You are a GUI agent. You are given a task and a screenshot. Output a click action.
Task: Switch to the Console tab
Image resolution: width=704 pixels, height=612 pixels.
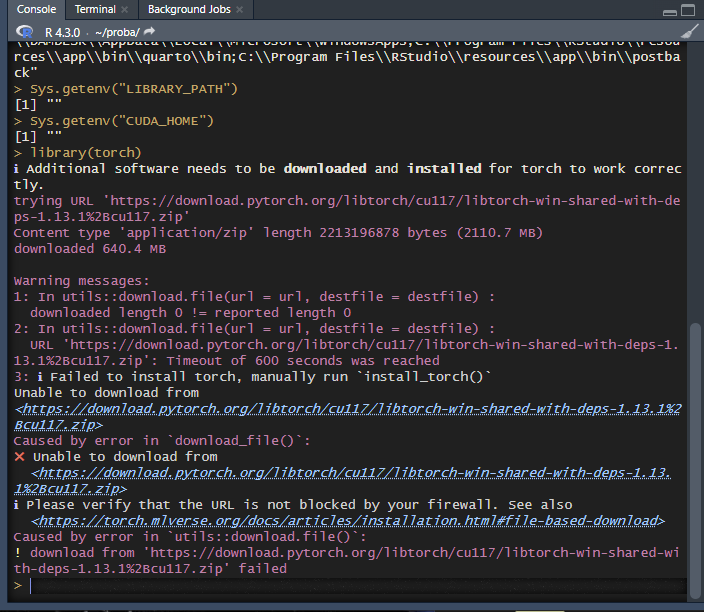click(x=36, y=9)
